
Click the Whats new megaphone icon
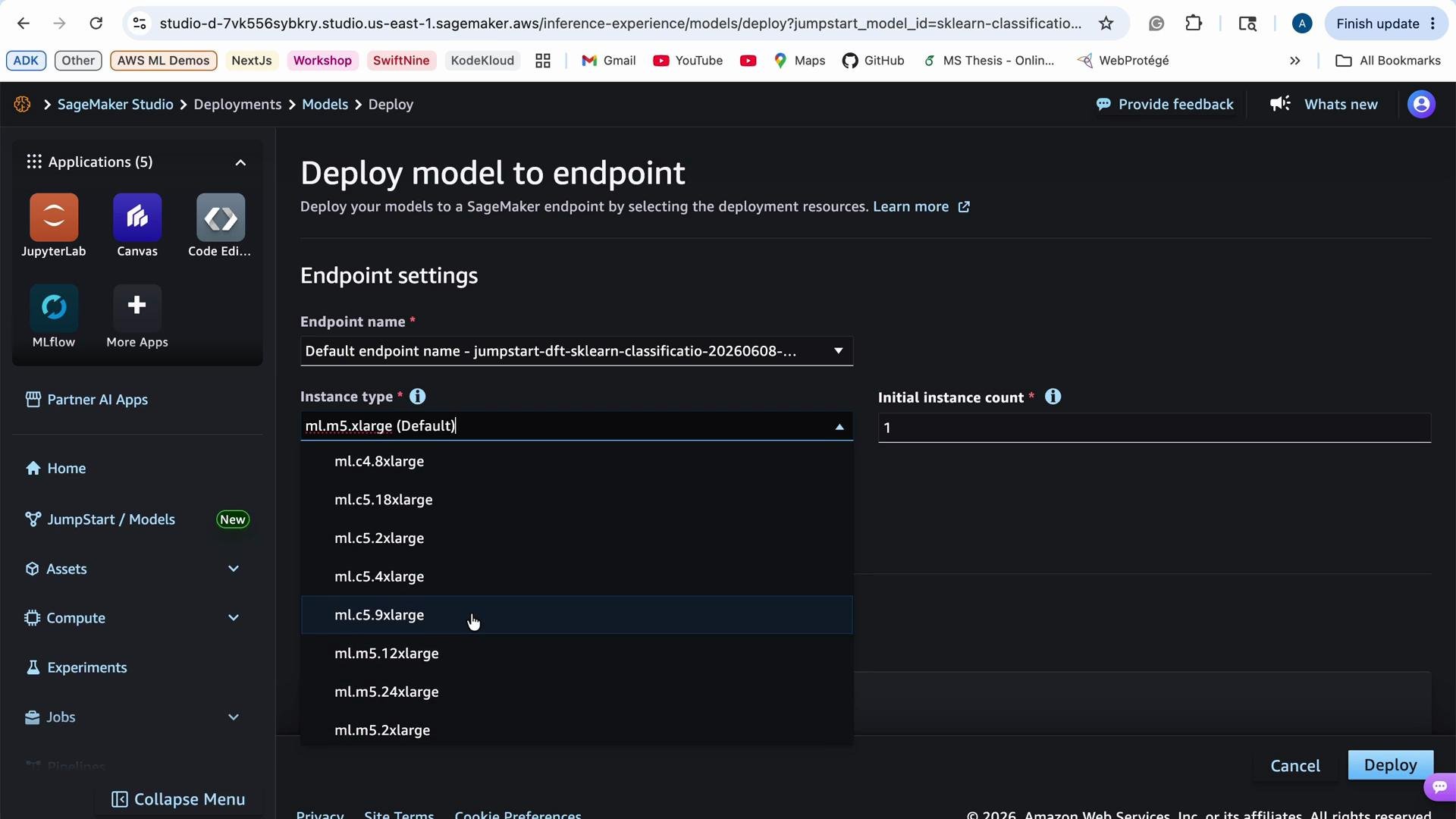(1280, 104)
